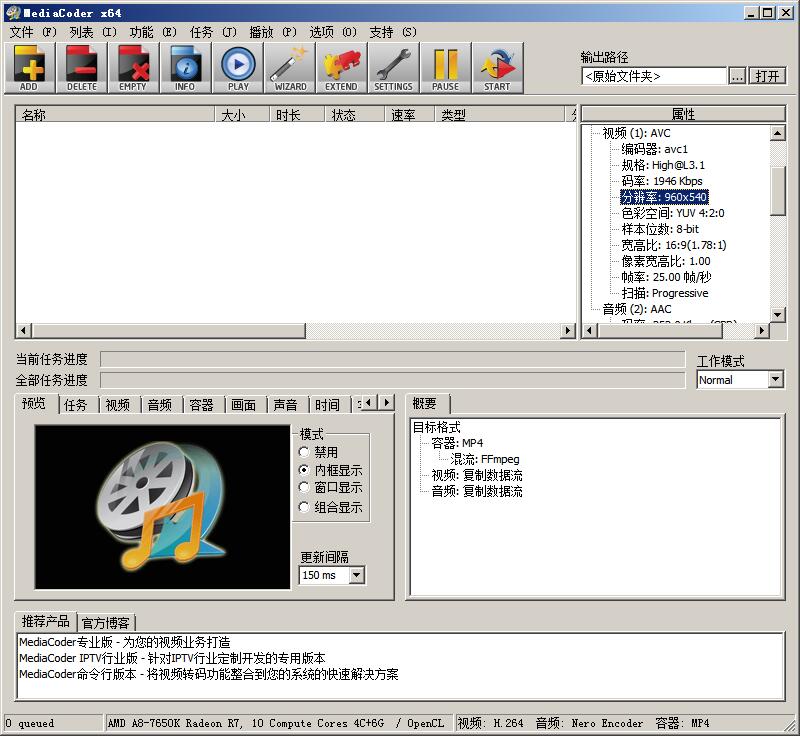Switch to the 声音 tab
800x736 pixels.
[x=285, y=405]
